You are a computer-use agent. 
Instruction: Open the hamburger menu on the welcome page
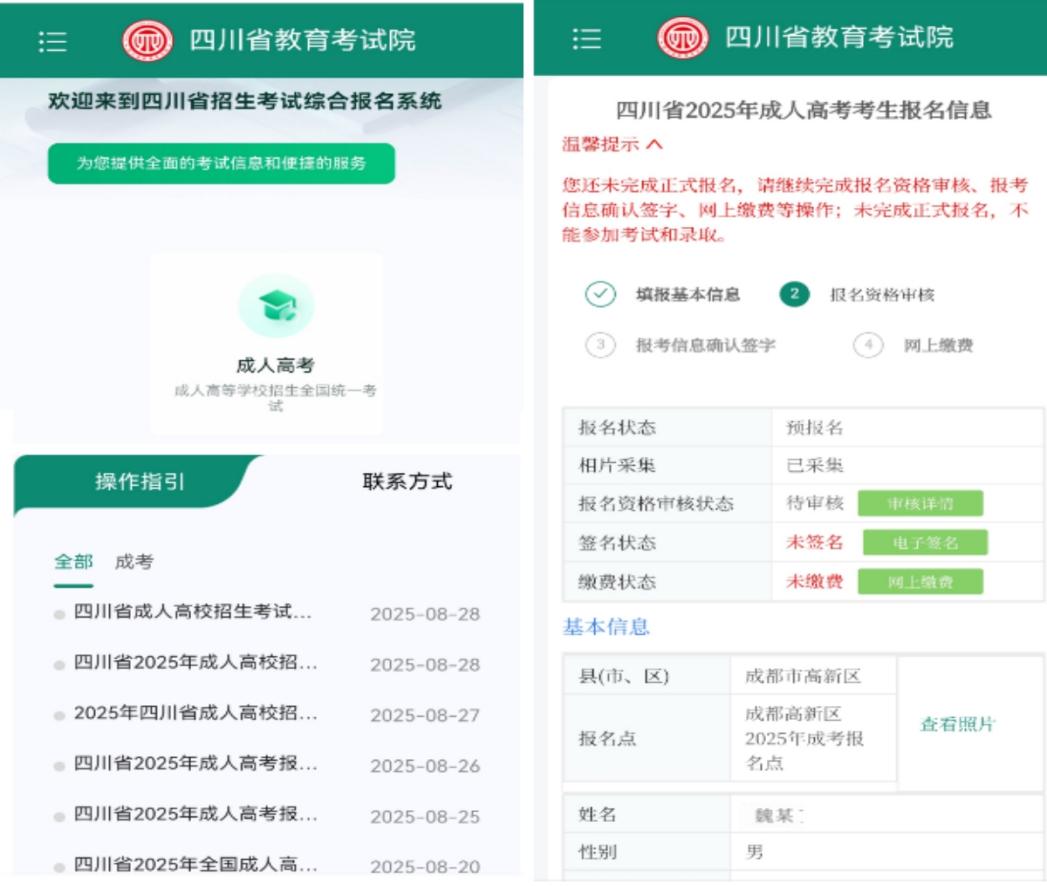54,41
